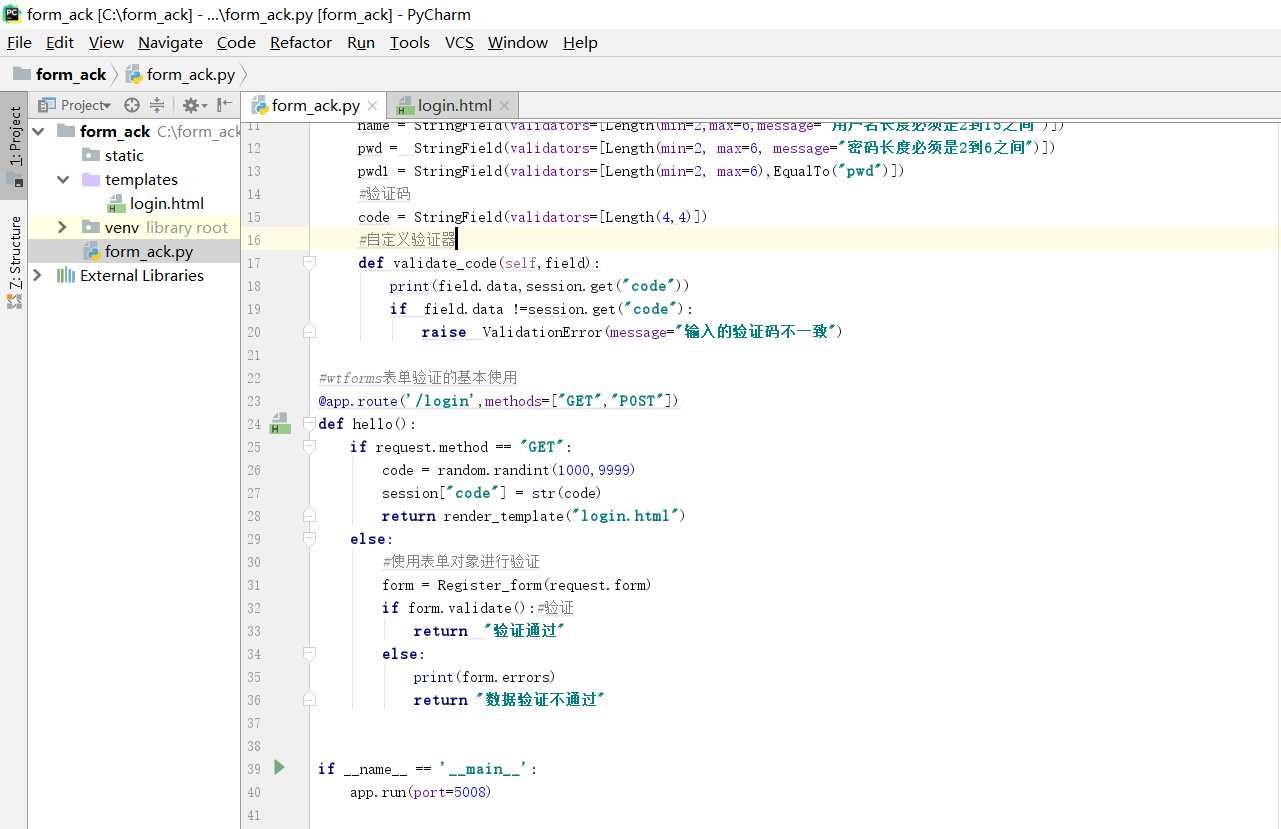1281x829 pixels.
Task: Open the Code menu
Action: click(236, 42)
